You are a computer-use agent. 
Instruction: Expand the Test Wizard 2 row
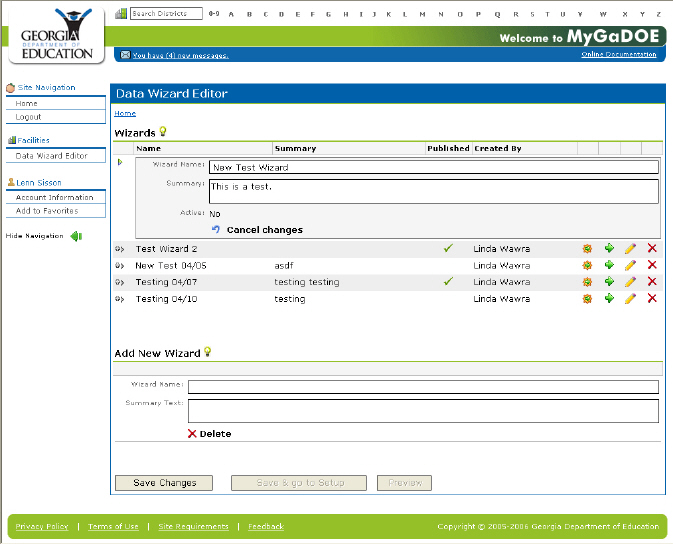click(x=119, y=249)
